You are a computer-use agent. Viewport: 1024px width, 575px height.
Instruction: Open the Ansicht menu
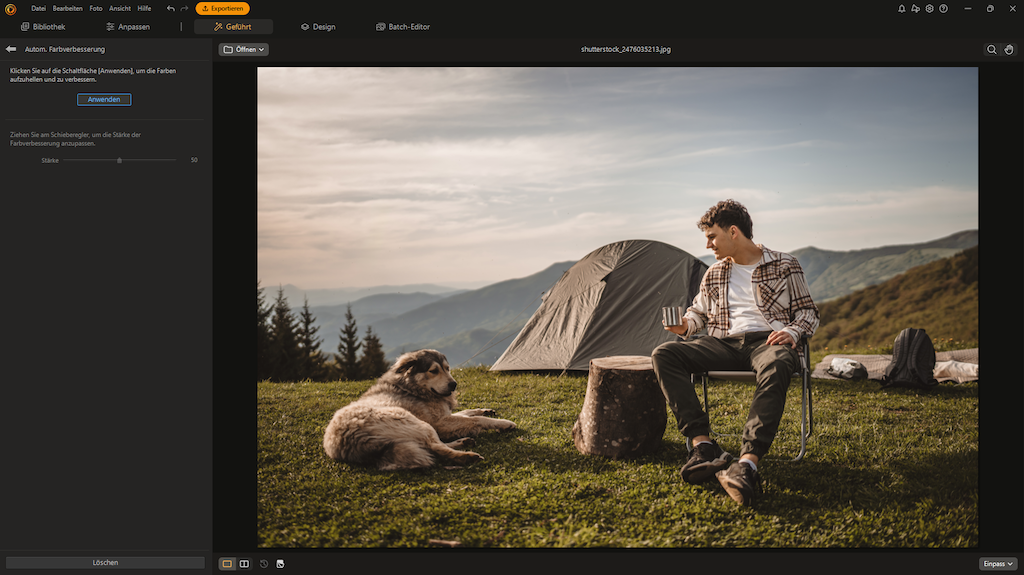tap(119, 8)
